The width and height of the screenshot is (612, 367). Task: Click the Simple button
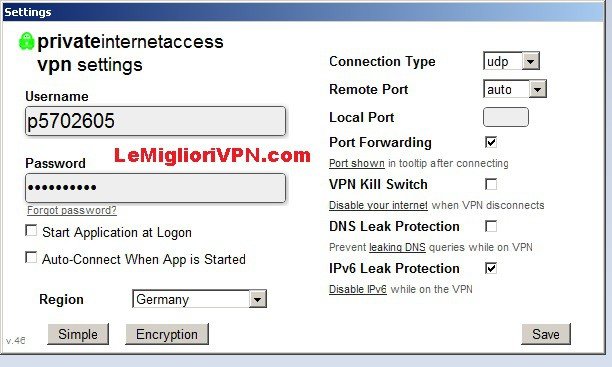coord(78,334)
